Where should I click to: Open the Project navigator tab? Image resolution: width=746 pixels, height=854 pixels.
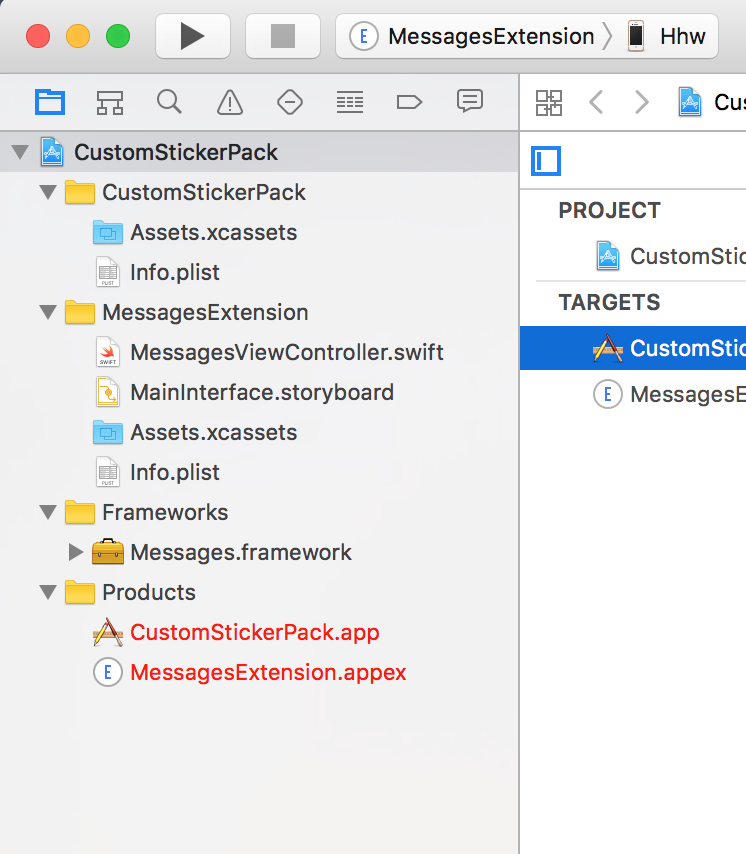click(x=49, y=101)
